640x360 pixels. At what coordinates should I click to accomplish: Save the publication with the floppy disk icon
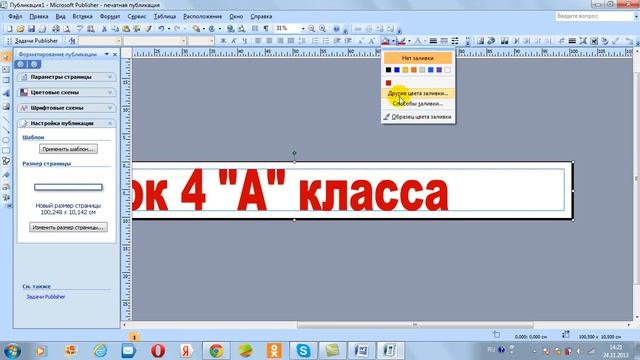(31, 29)
